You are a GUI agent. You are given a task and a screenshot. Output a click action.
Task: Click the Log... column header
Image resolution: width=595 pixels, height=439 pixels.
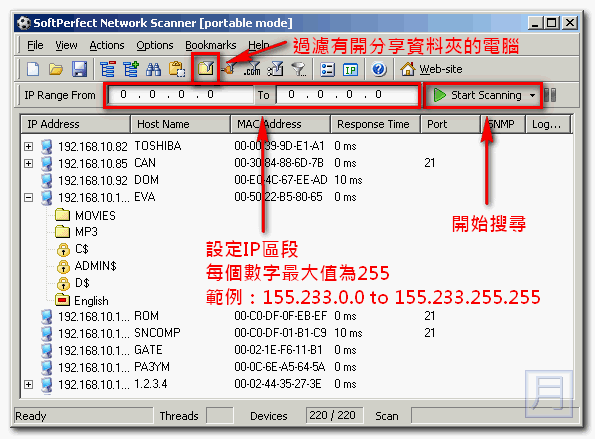click(x=548, y=124)
